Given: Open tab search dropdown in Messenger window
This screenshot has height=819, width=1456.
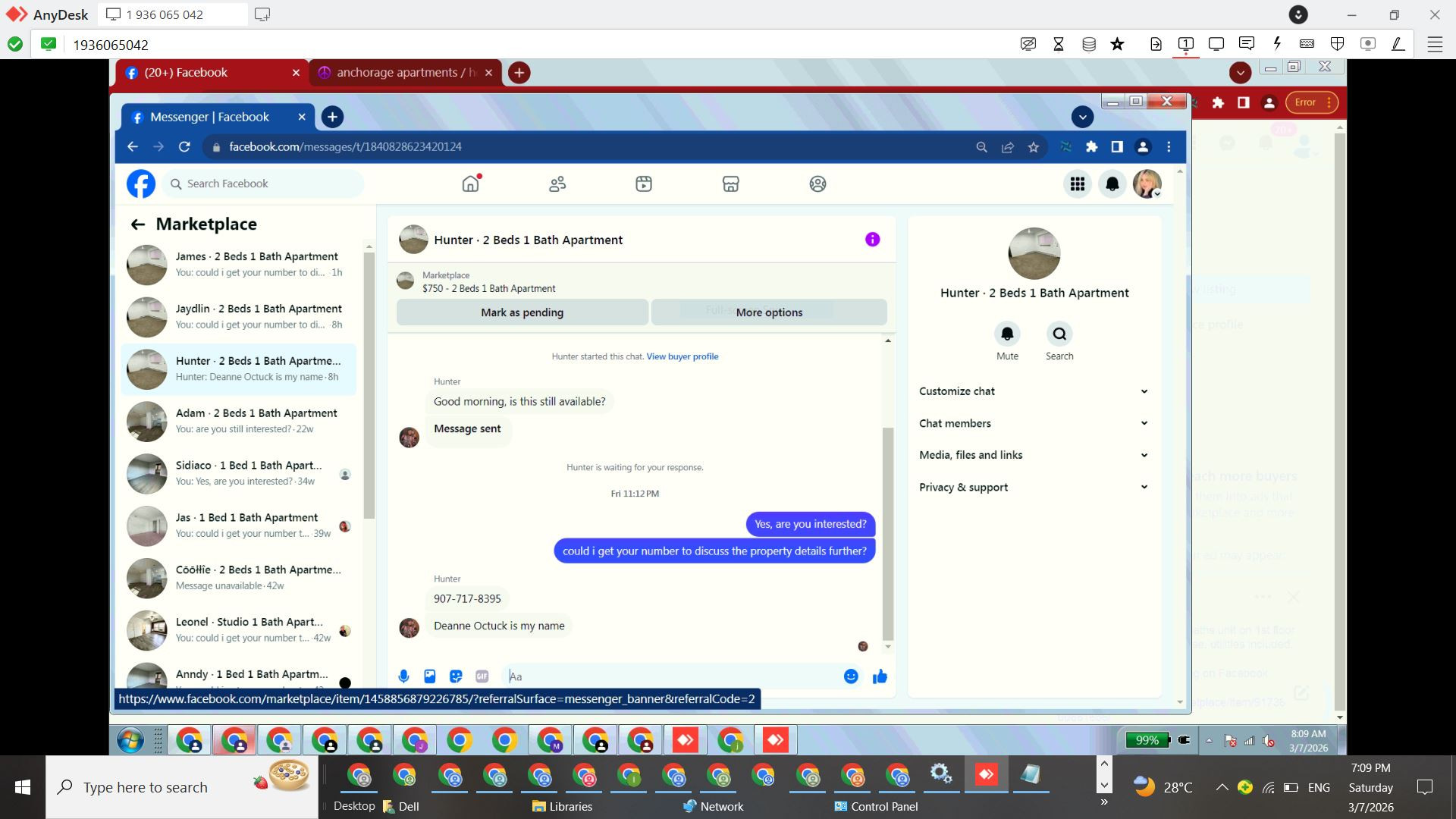Looking at the screenshot, I should 1082,117.
